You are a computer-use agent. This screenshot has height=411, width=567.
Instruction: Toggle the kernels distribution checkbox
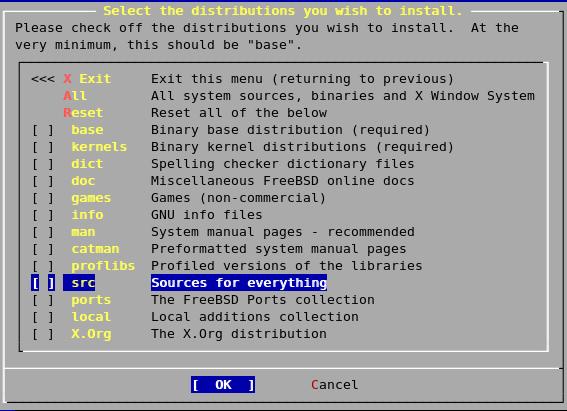pos(43,147)
